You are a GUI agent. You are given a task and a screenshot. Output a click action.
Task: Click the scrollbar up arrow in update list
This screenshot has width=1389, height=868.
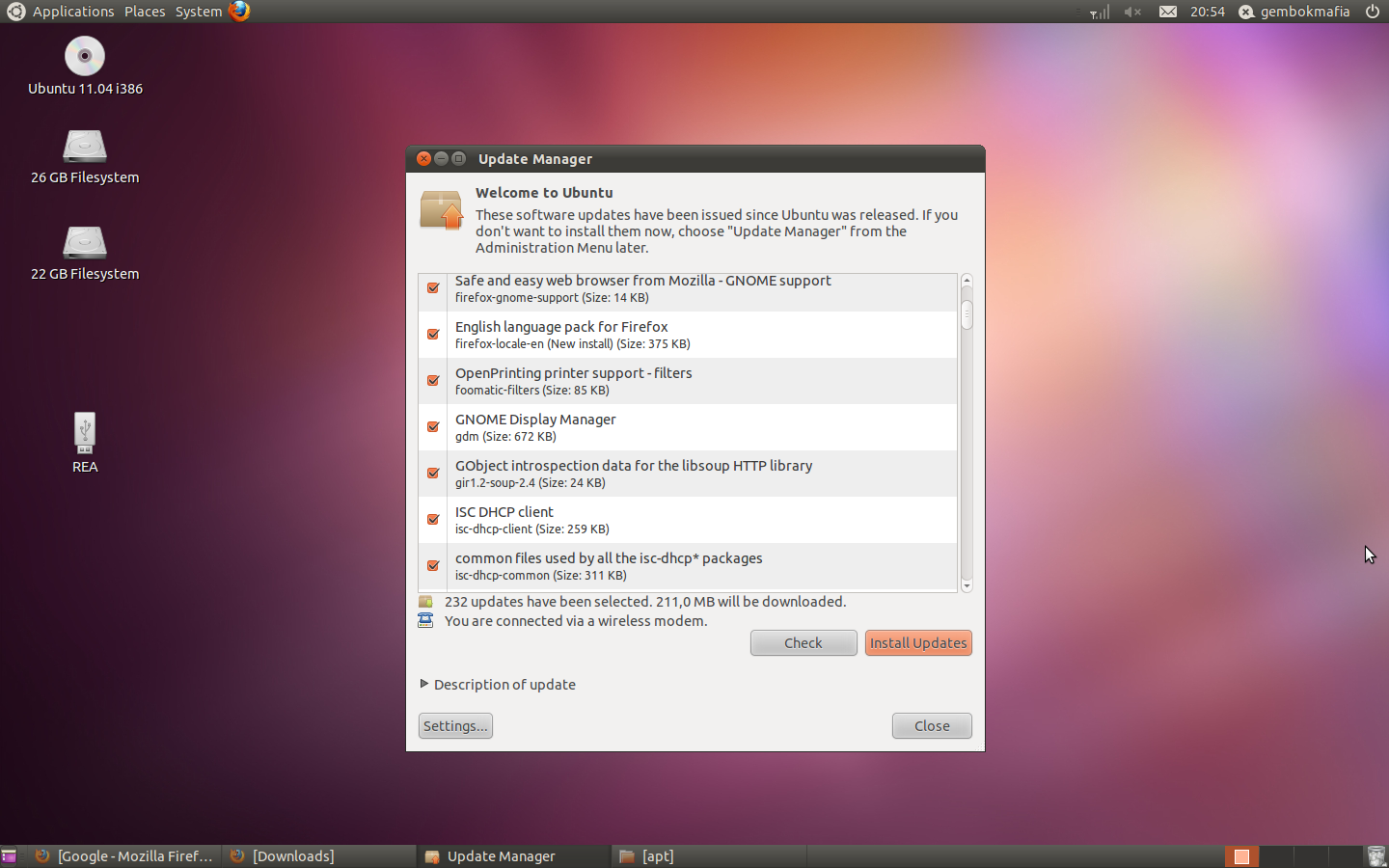pyautogui.click(x=967, y=281)
